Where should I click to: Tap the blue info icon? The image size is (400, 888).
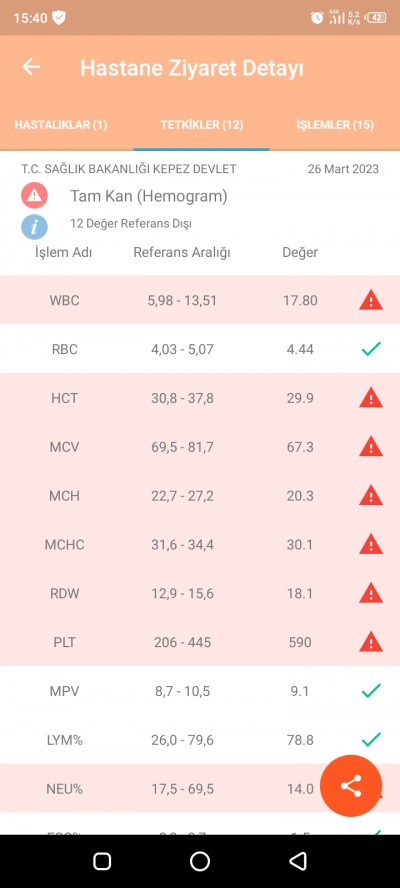(35, 227)
